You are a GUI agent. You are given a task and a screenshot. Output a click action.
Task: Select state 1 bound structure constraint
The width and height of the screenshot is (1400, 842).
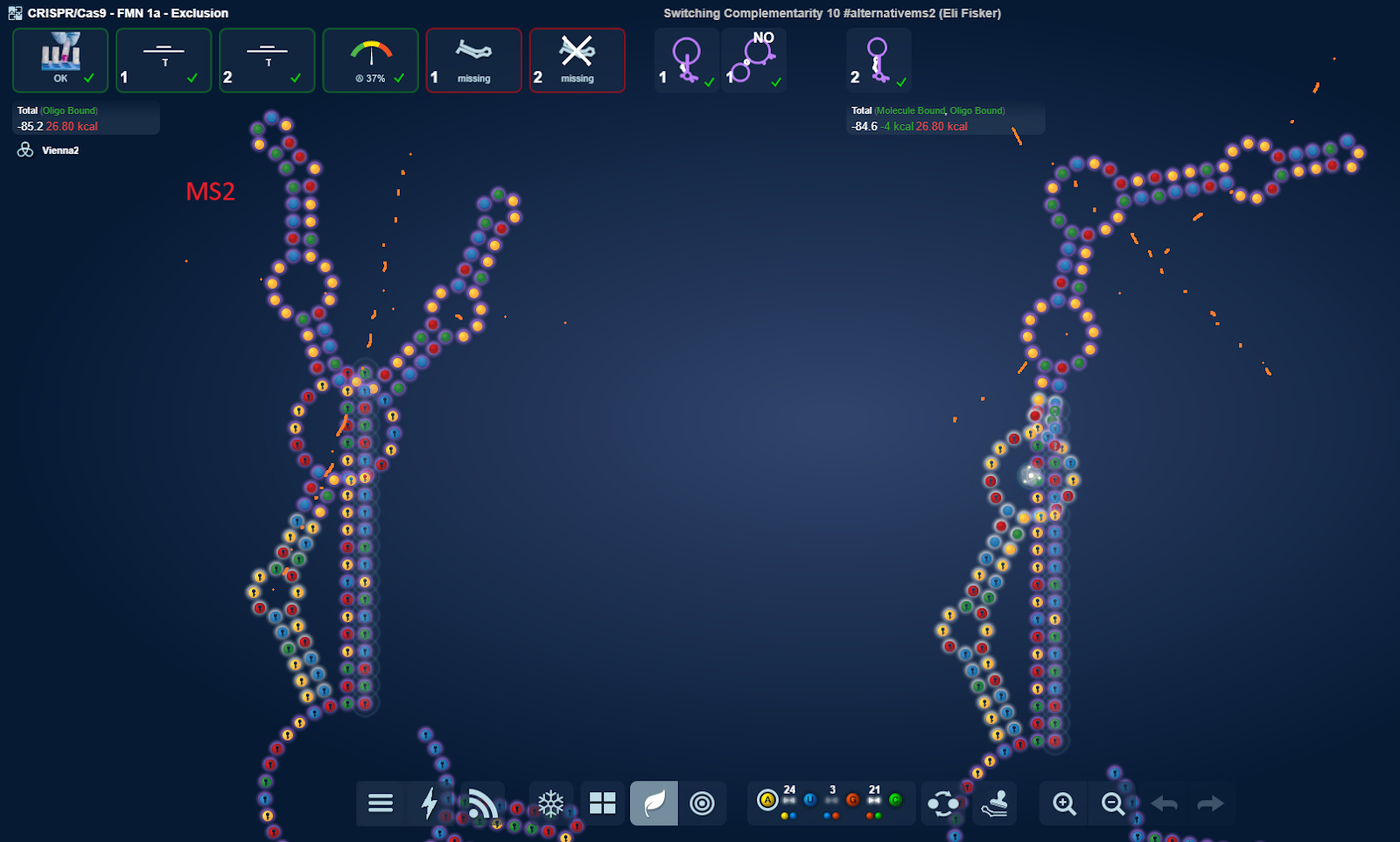click(x=687, y=60)
